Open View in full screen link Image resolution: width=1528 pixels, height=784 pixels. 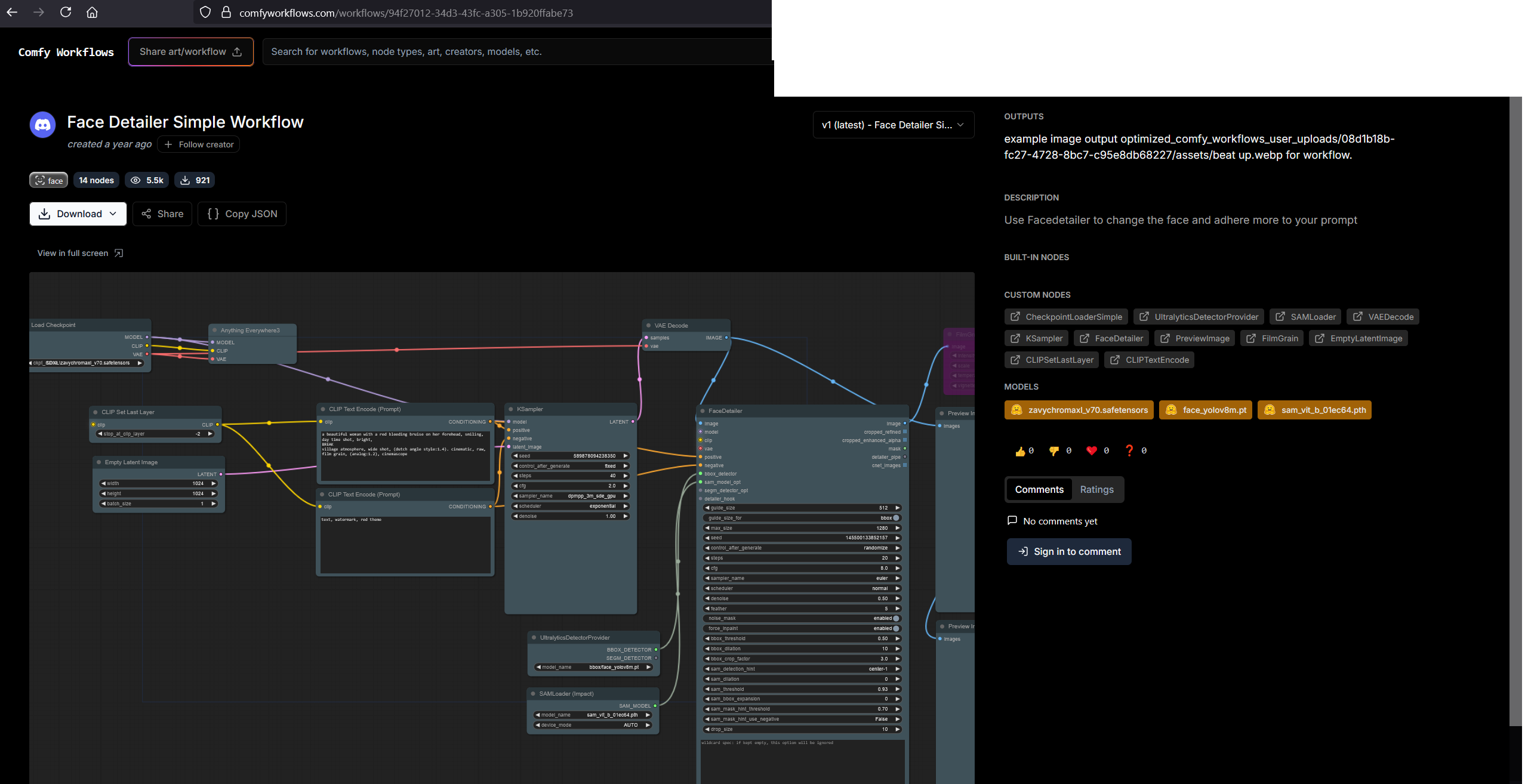pos(80,253)
